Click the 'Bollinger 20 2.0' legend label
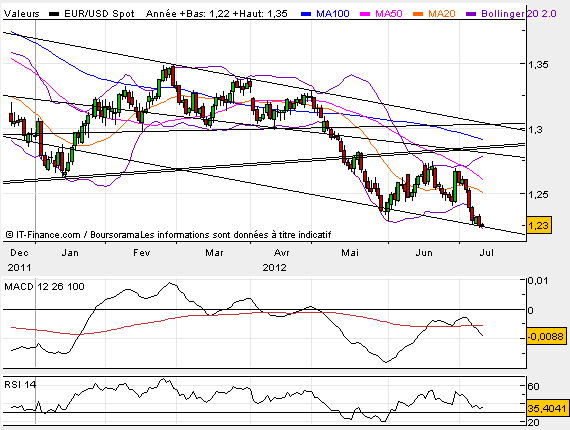 point(519,14)
